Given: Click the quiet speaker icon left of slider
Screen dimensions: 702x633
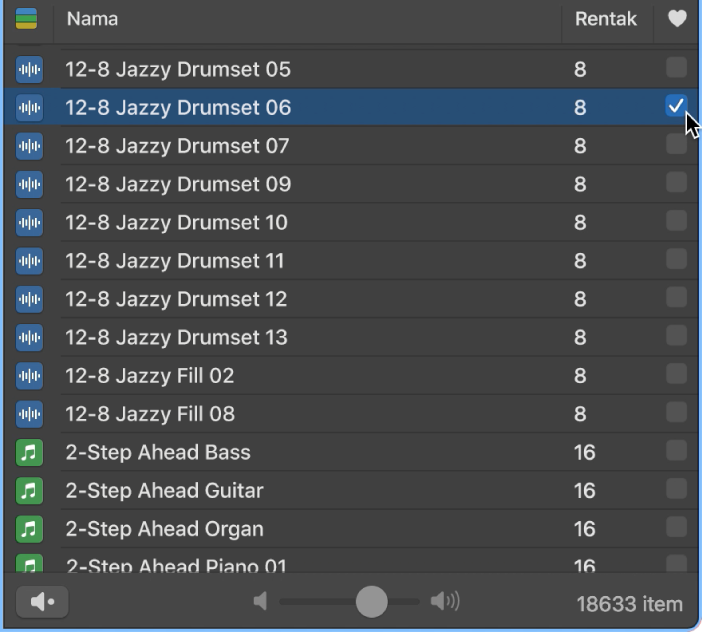Looking at the screenshot, I should tap(261, 601).
